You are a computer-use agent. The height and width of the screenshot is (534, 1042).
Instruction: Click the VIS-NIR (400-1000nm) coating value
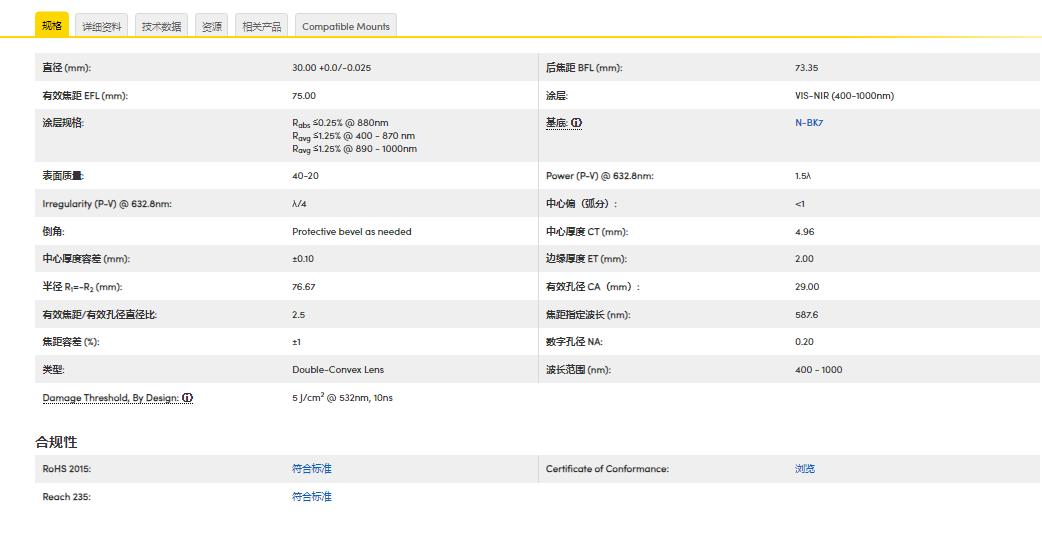[844, 96]
